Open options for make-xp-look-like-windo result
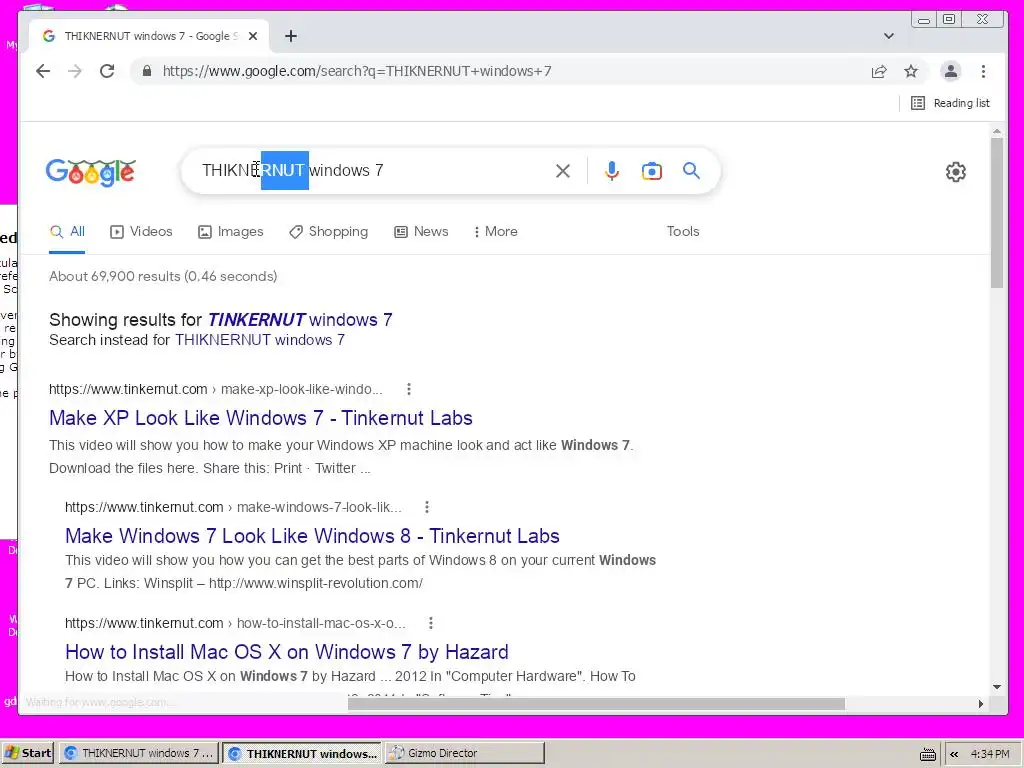 [x=409, y=389]
